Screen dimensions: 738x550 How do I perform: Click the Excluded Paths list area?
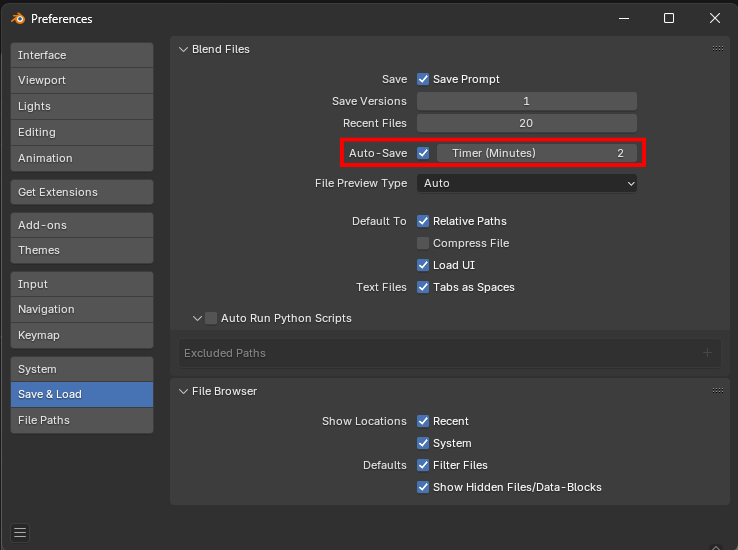[x=449, y=353]
